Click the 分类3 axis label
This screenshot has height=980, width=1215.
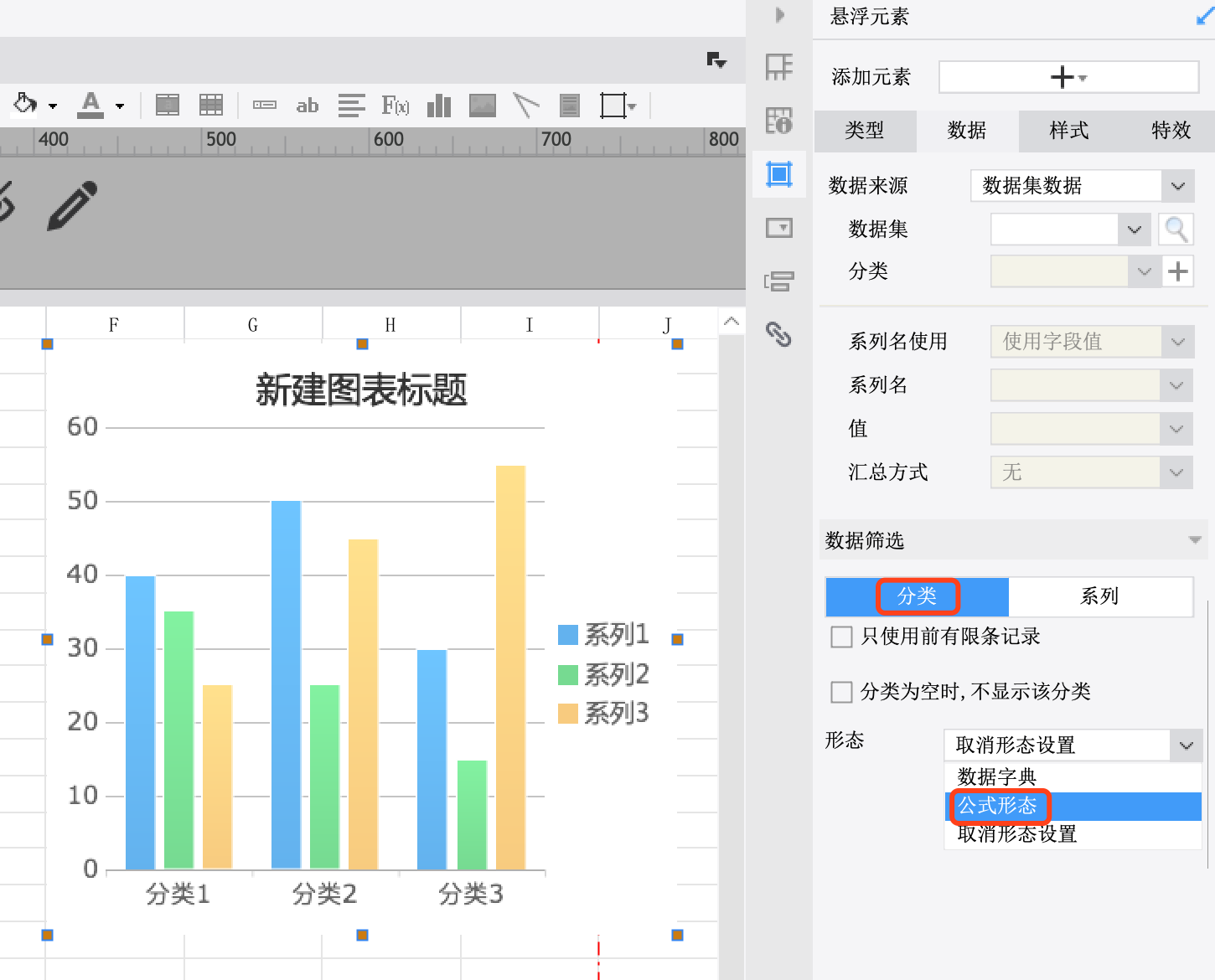coord(471,894)
